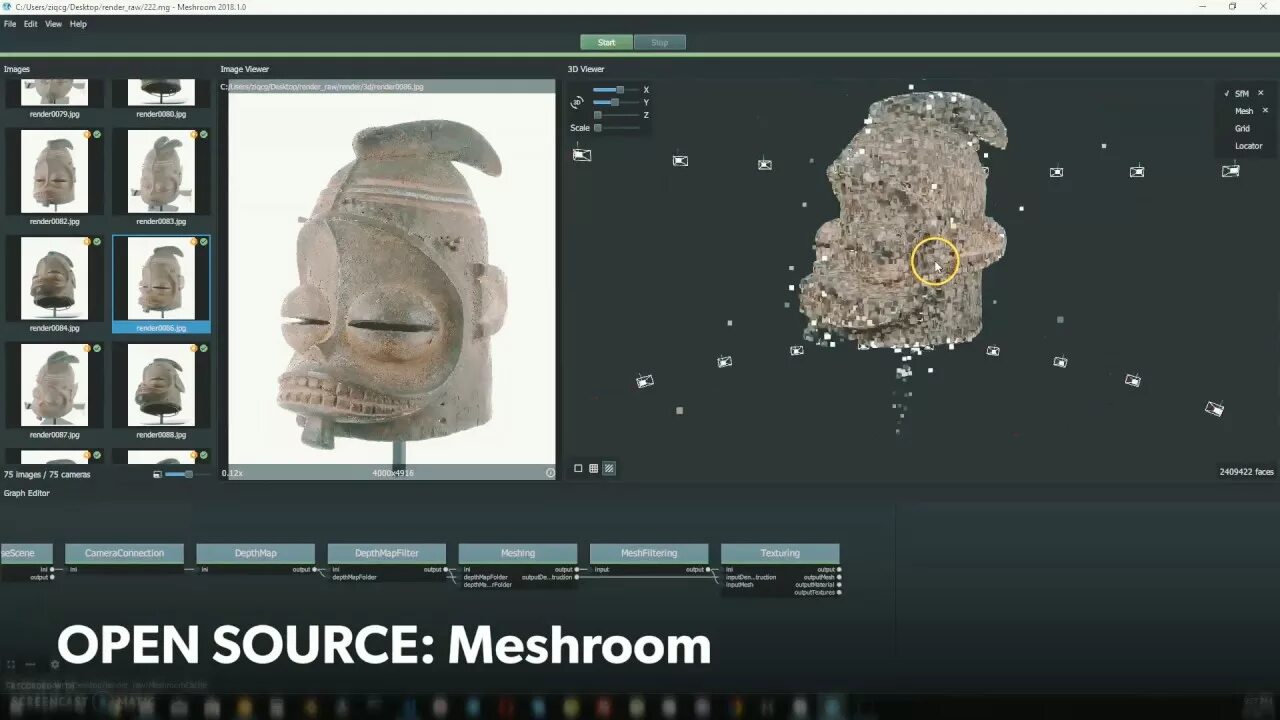Click orange intrinsics badge on render0083.jpg
The image size is (1280, 720).
click(x=195, y=134)
